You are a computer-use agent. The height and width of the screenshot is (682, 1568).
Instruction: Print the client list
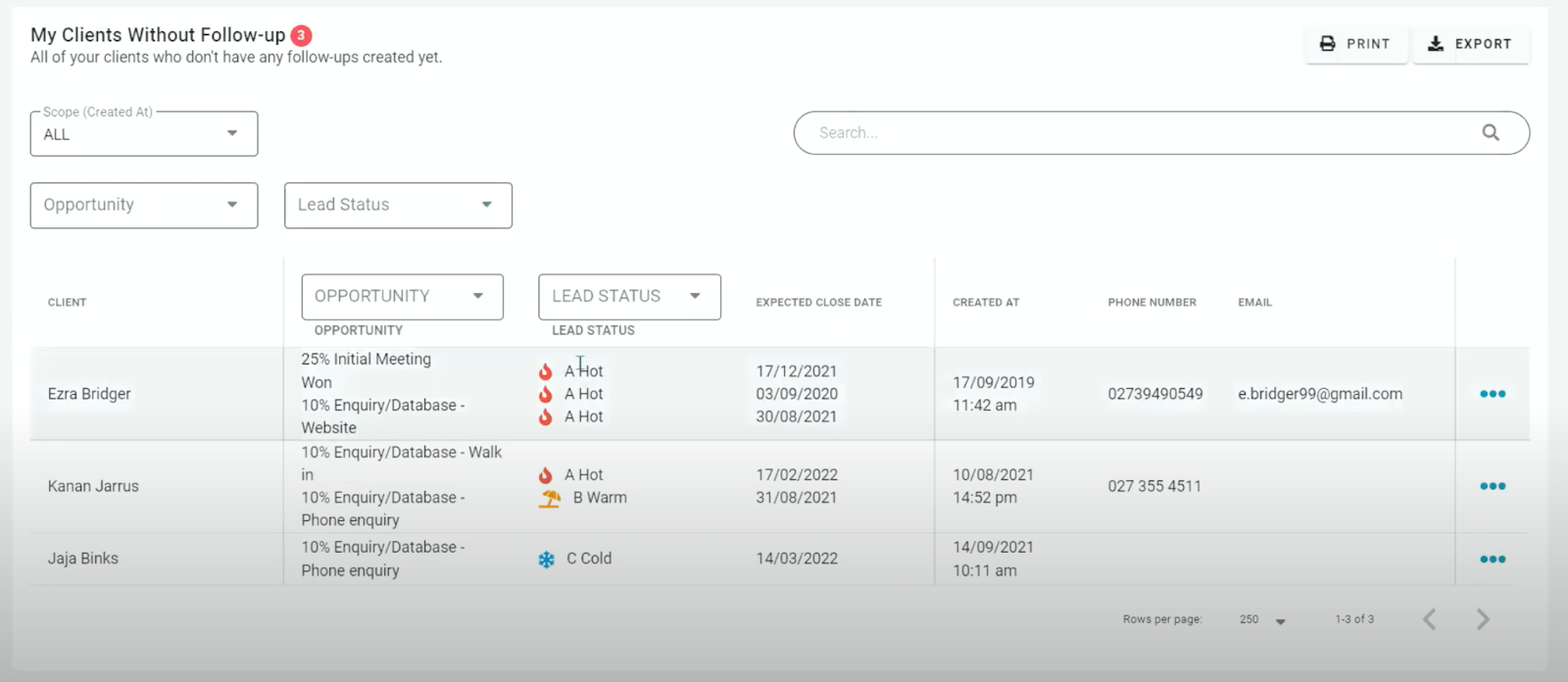coord(1355,44)
